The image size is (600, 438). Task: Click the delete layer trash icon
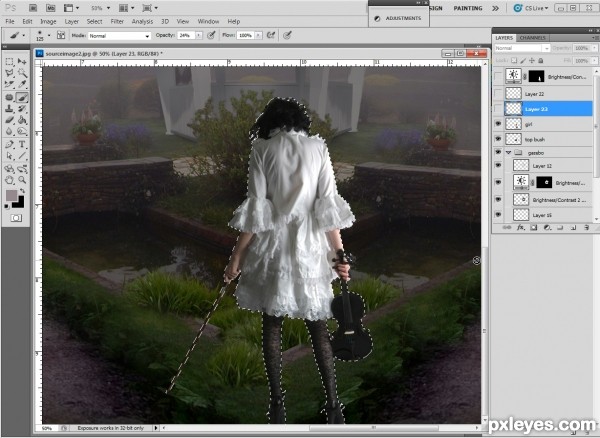587,228
